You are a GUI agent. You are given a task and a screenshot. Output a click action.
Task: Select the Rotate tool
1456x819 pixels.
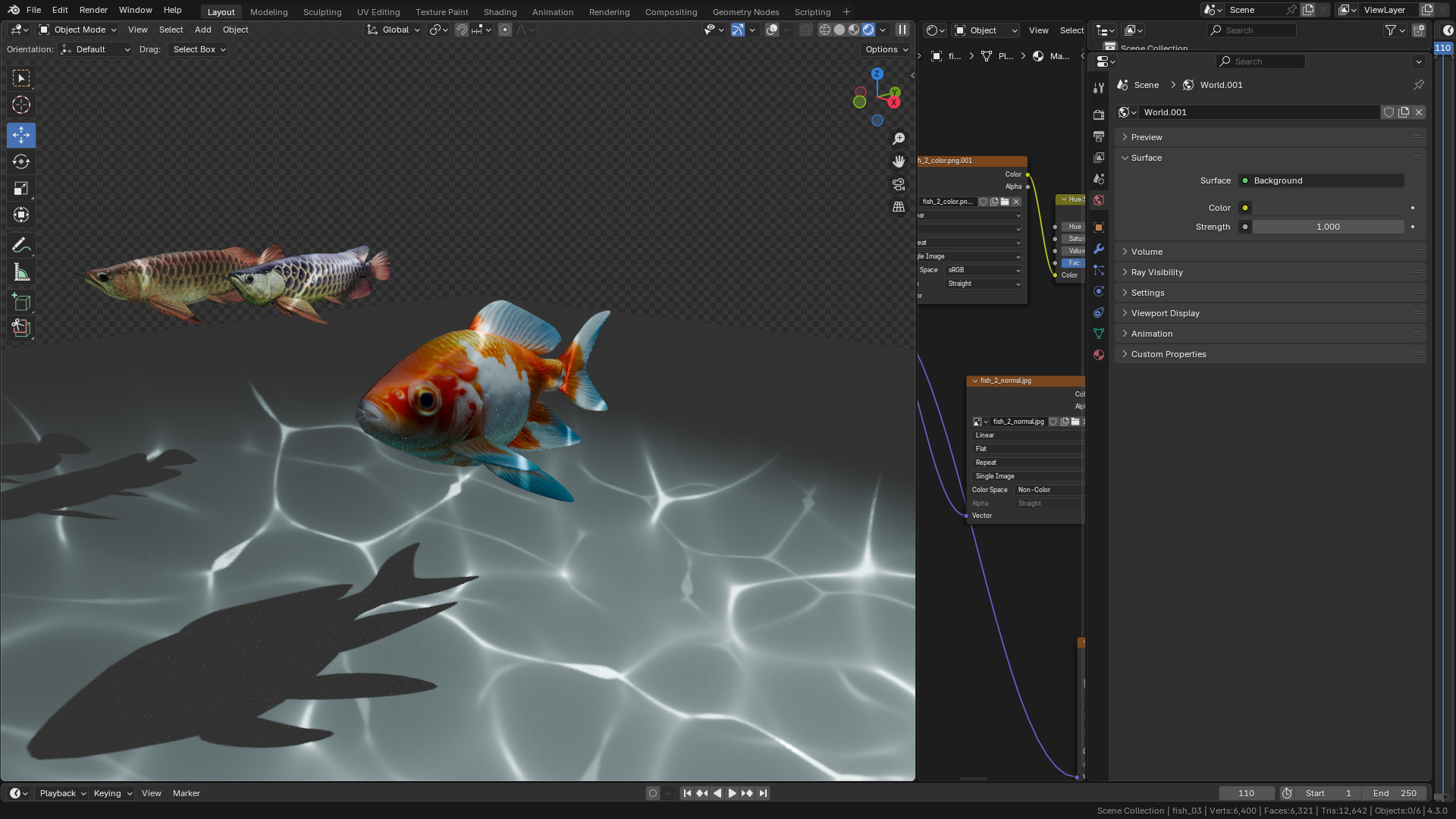click(21, 162)
